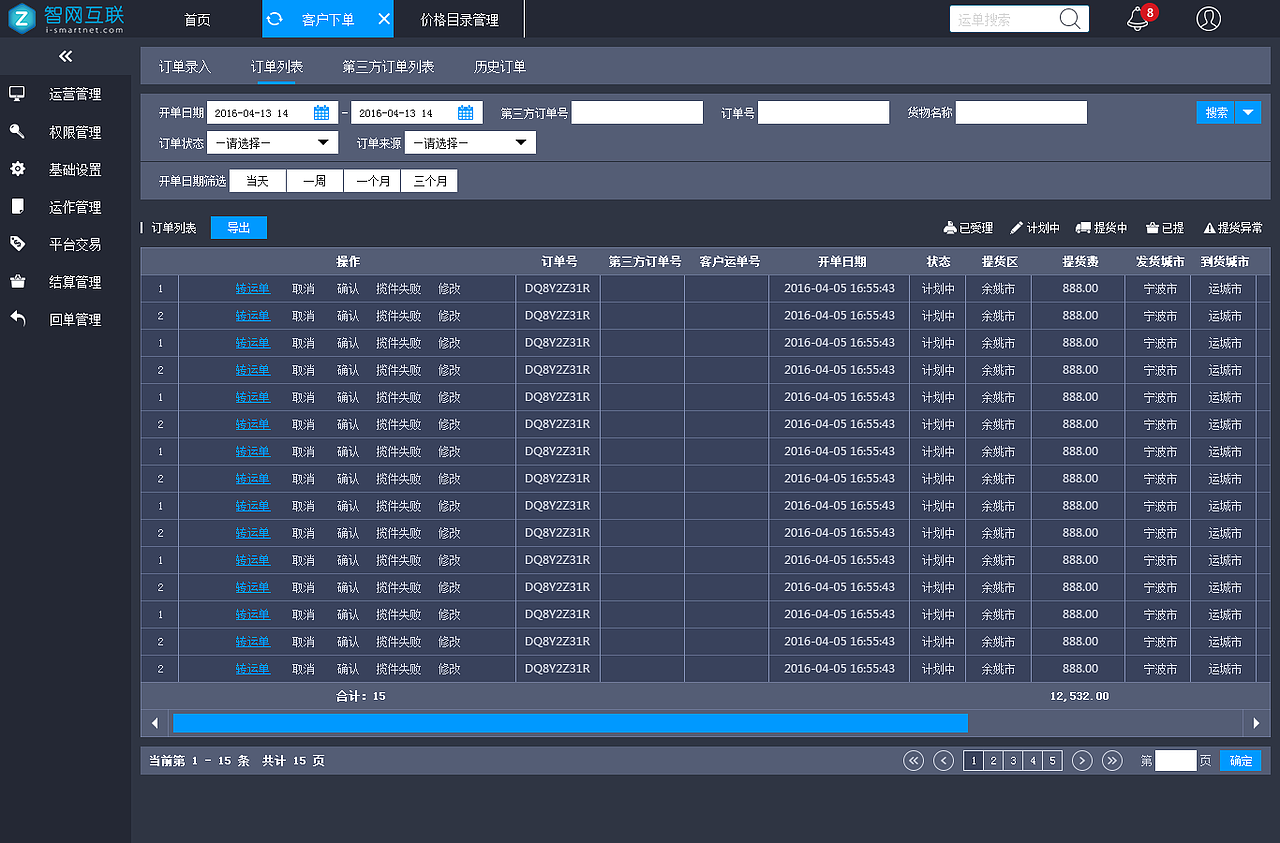
Task: Click the 已提 status icon
Action: point(1152,228)
